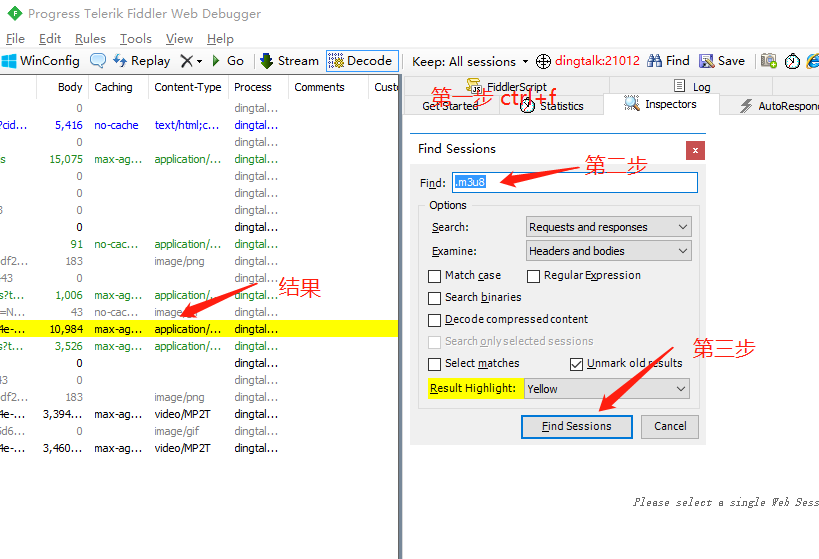Open the Keep: All sessions dropdown
Image resolution: width=819 pixels, height=559 pixels.
pyautogui.click(x=470, y=62)
